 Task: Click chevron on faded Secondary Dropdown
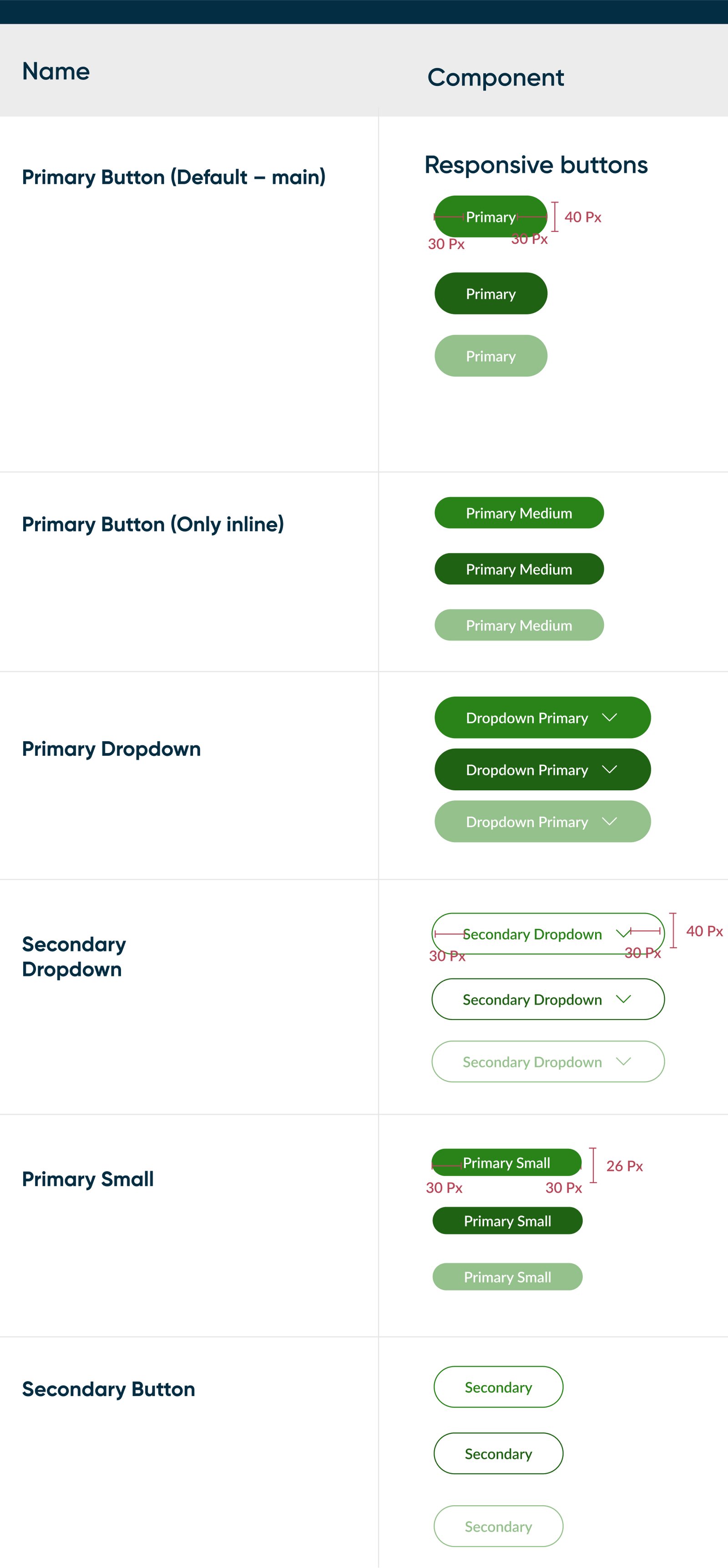[623, 1061]
